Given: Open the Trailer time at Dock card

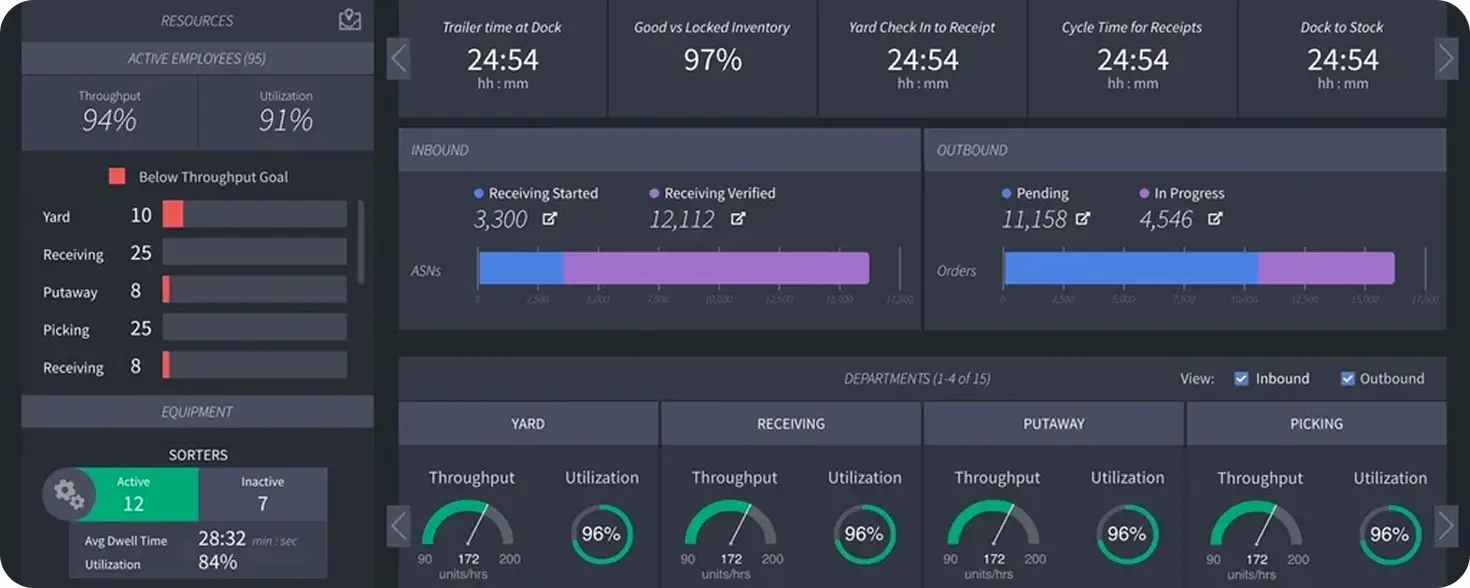Looking at the screenshot, I should click(503, 59).
